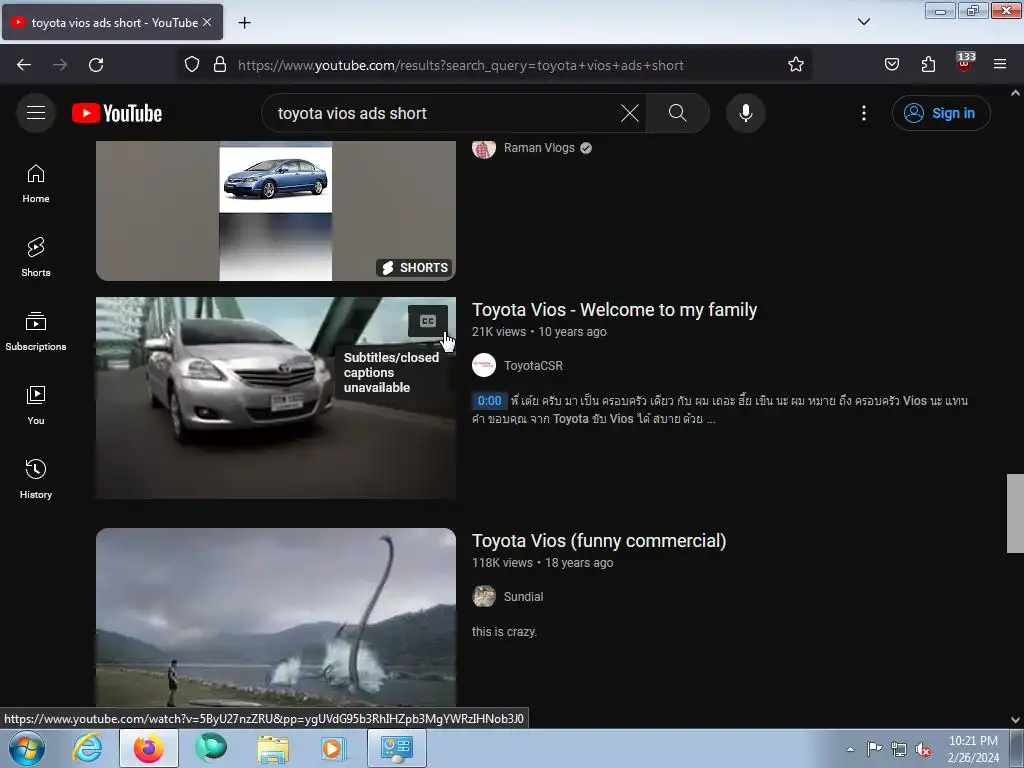View site security padlock info
Screen dimensions: 1024x768
(x=220, y=65)
